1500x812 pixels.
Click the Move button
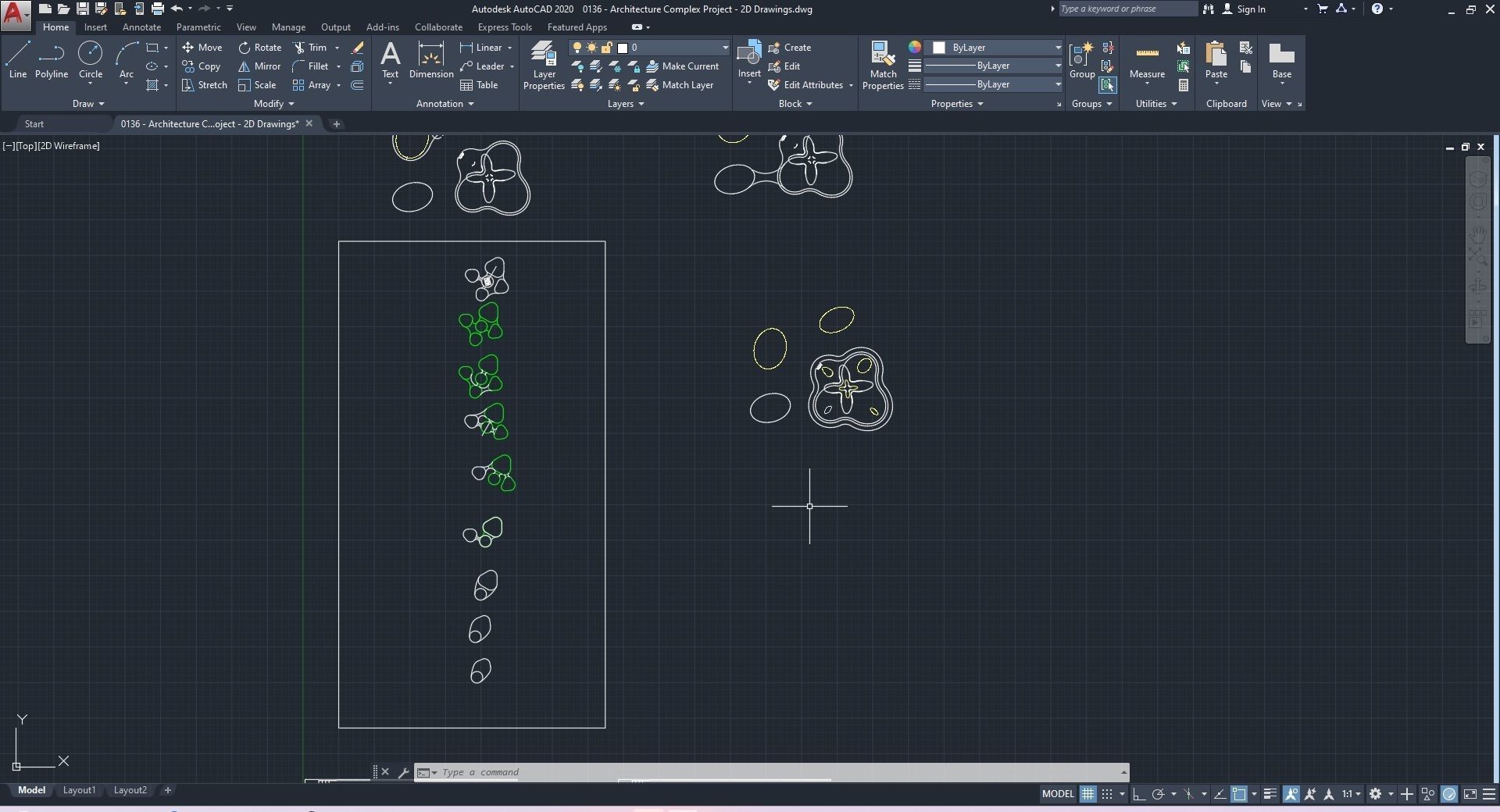pos(202,48)
